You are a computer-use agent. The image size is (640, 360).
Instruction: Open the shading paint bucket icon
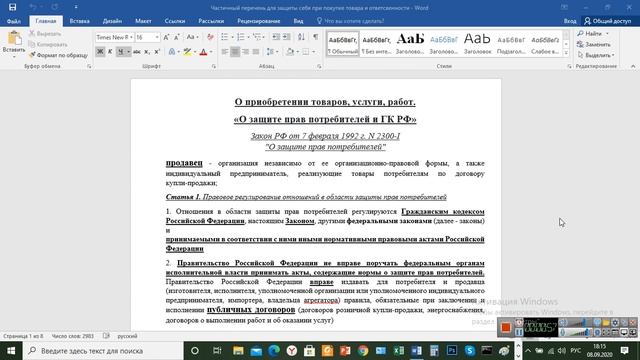click(290, 52)
